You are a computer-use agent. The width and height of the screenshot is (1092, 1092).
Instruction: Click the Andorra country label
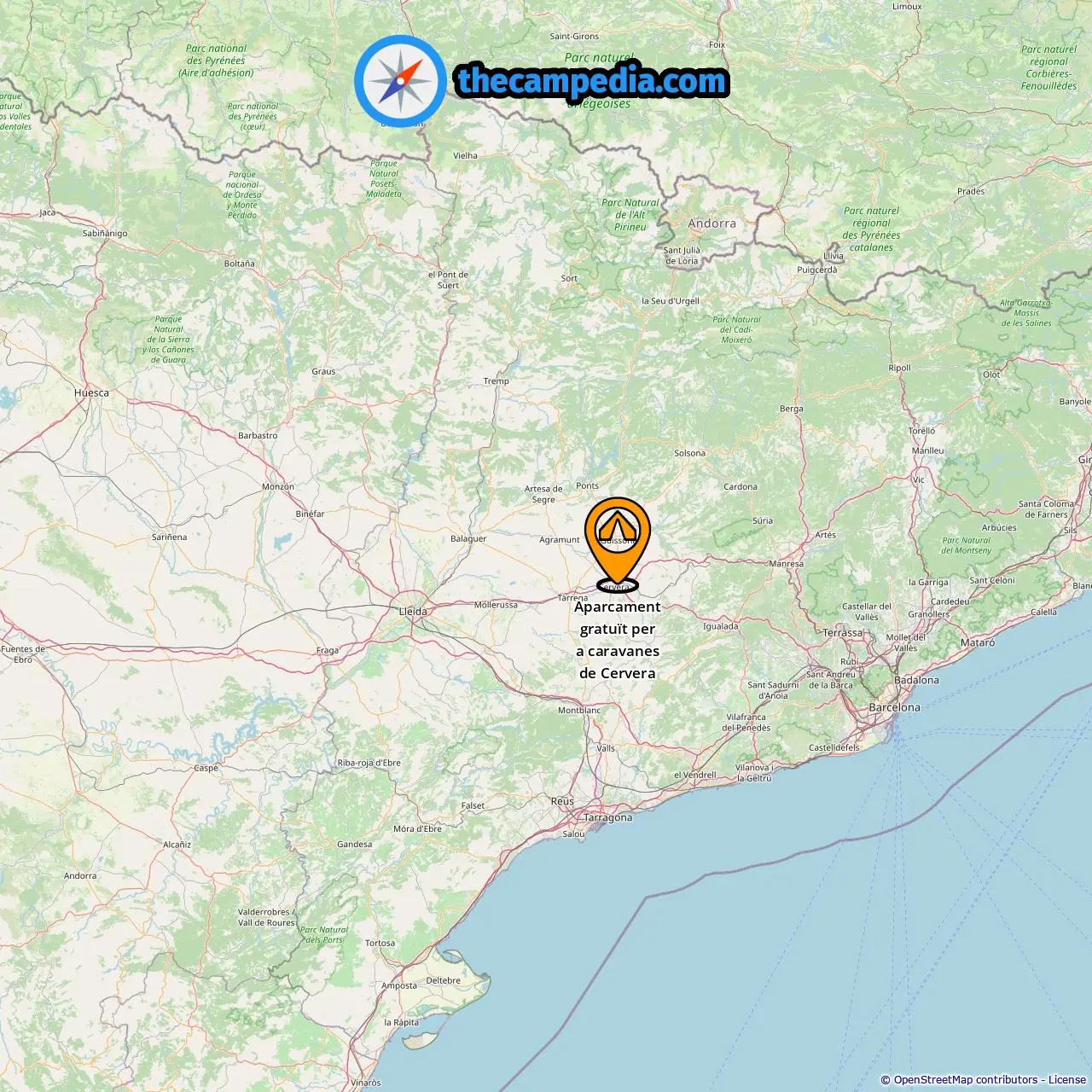click(712, 224)
